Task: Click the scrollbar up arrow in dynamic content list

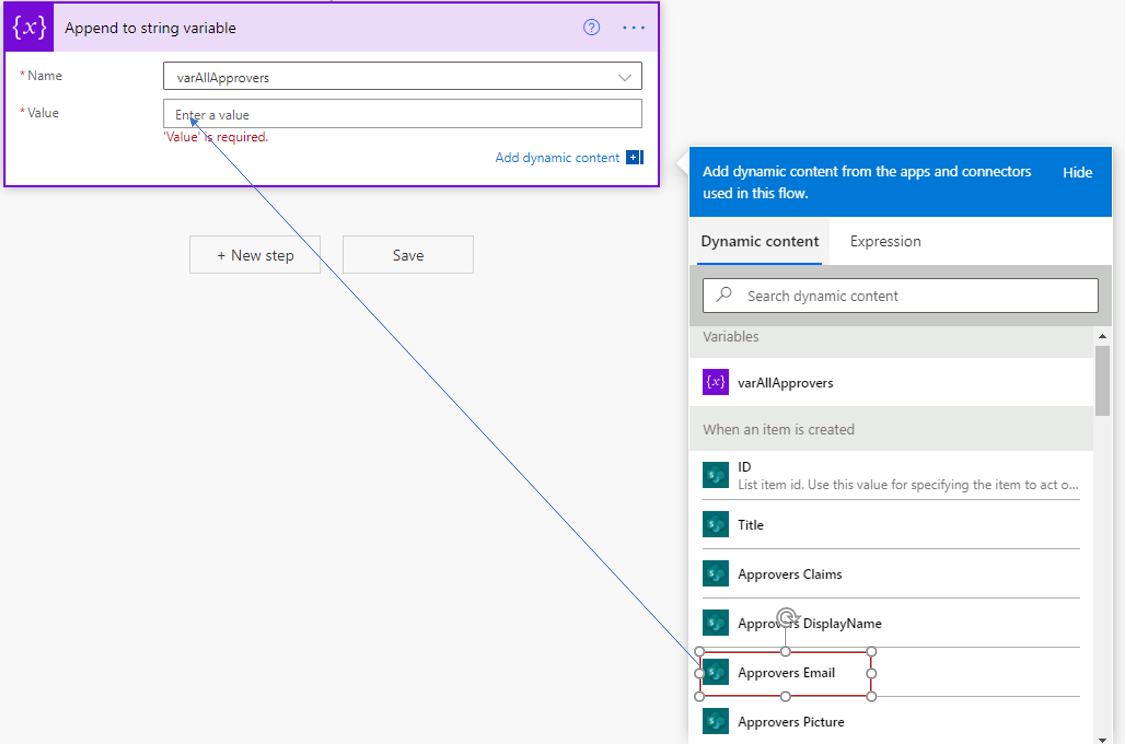Action: tap(1103, 336)
